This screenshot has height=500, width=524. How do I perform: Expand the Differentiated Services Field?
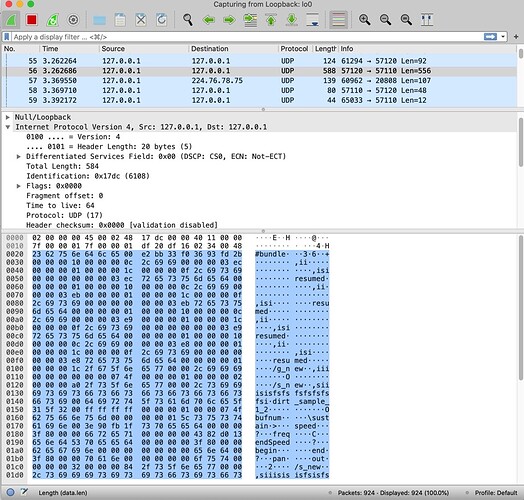[x=19, y=156]
